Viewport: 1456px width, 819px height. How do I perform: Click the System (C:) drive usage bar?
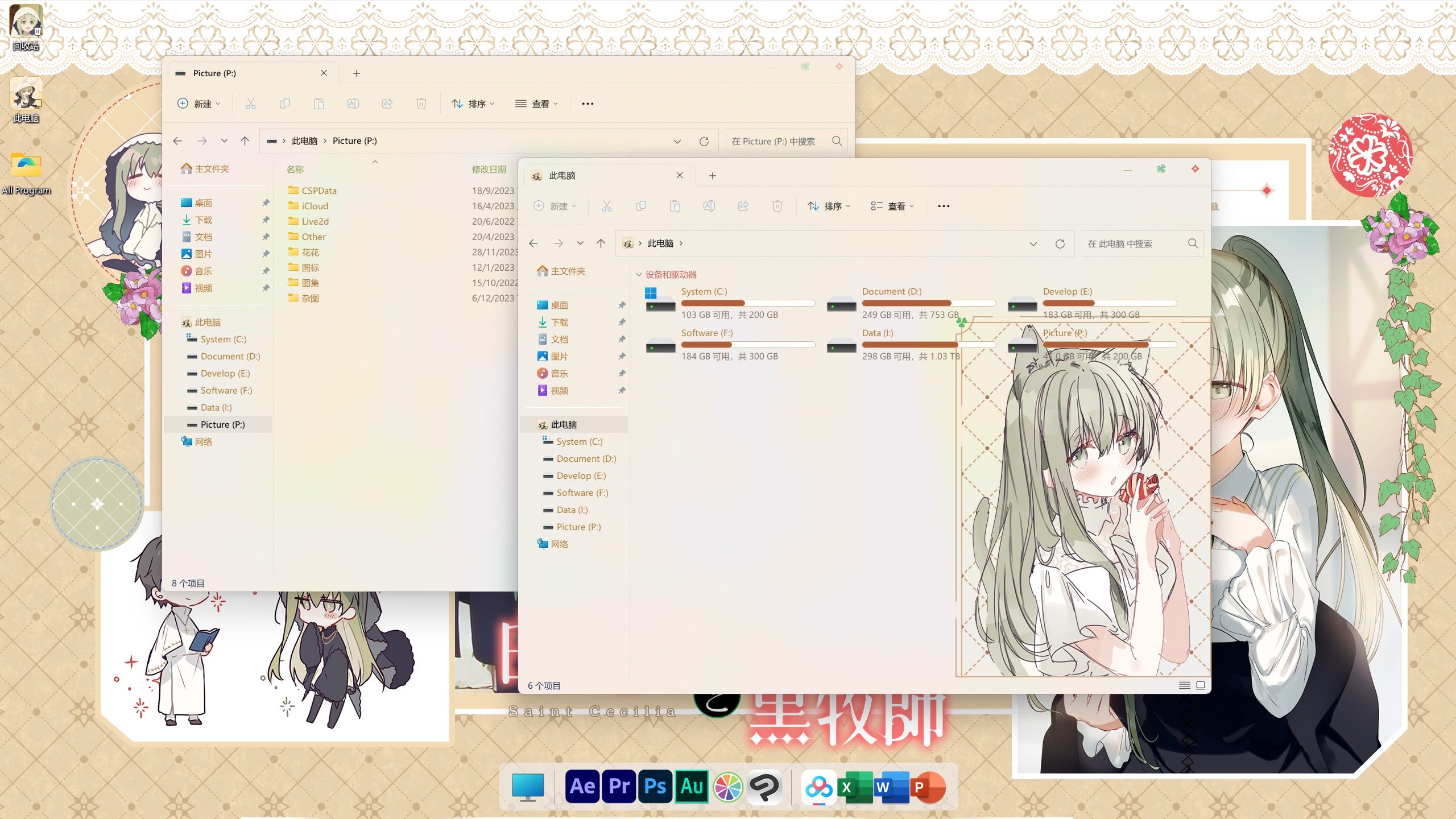coord(748,303)
